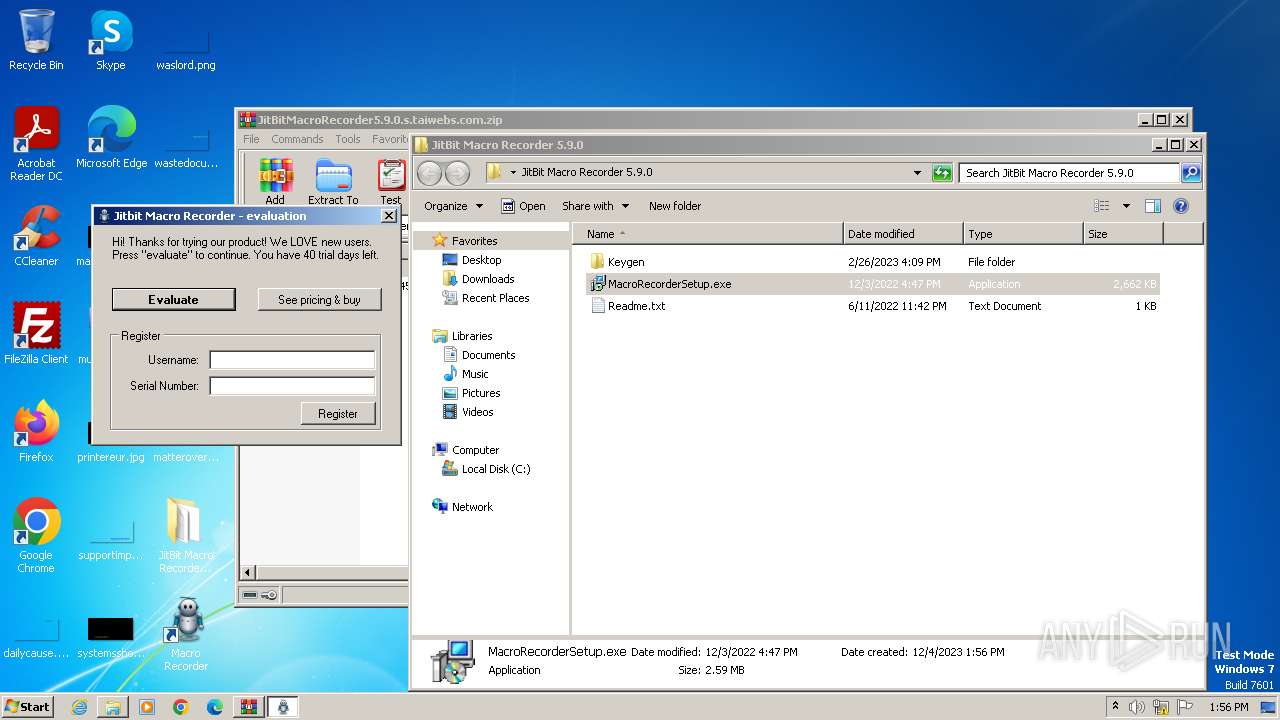1280x720 pixels.
Task: Open the Windows Start menu
Action: click(28, 707)
